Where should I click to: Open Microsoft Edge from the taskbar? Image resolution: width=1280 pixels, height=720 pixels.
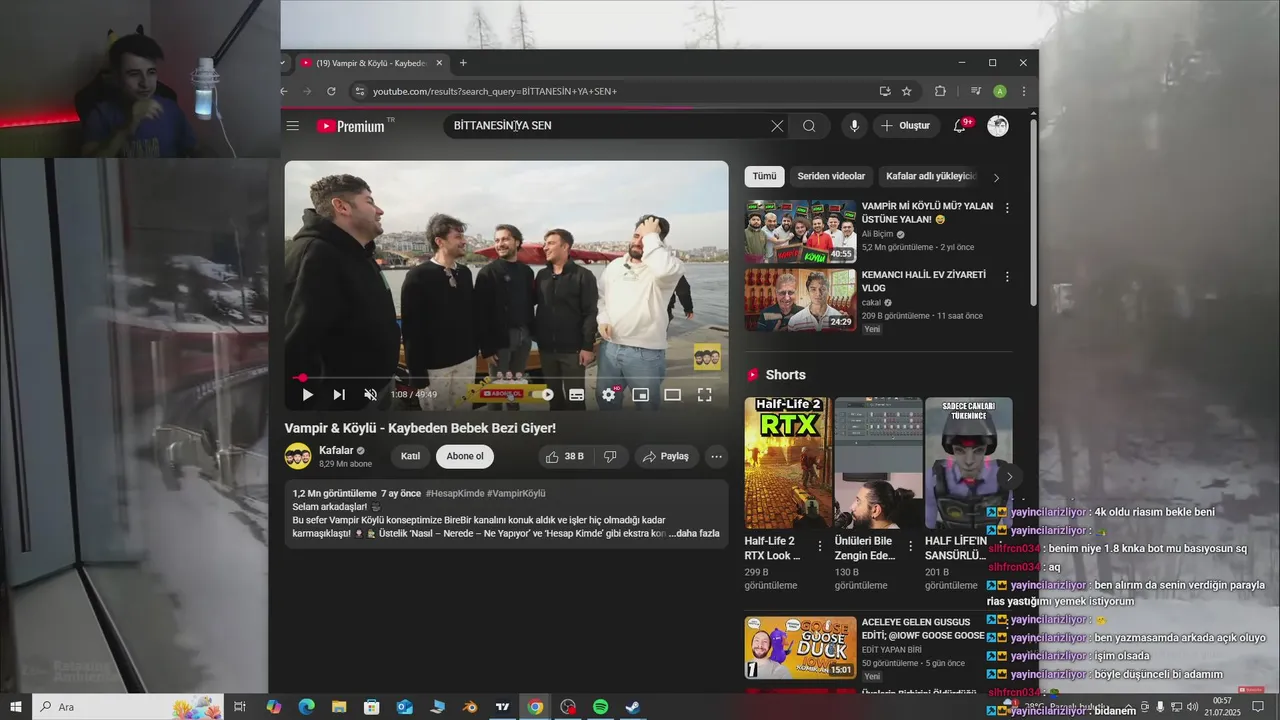point(306,707)
